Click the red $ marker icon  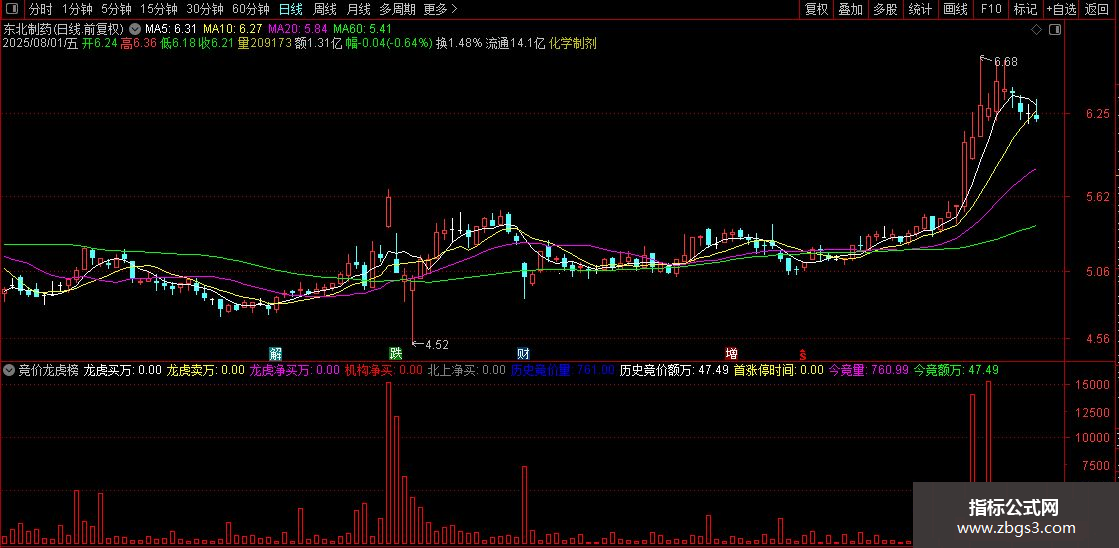tap(802, 354)
